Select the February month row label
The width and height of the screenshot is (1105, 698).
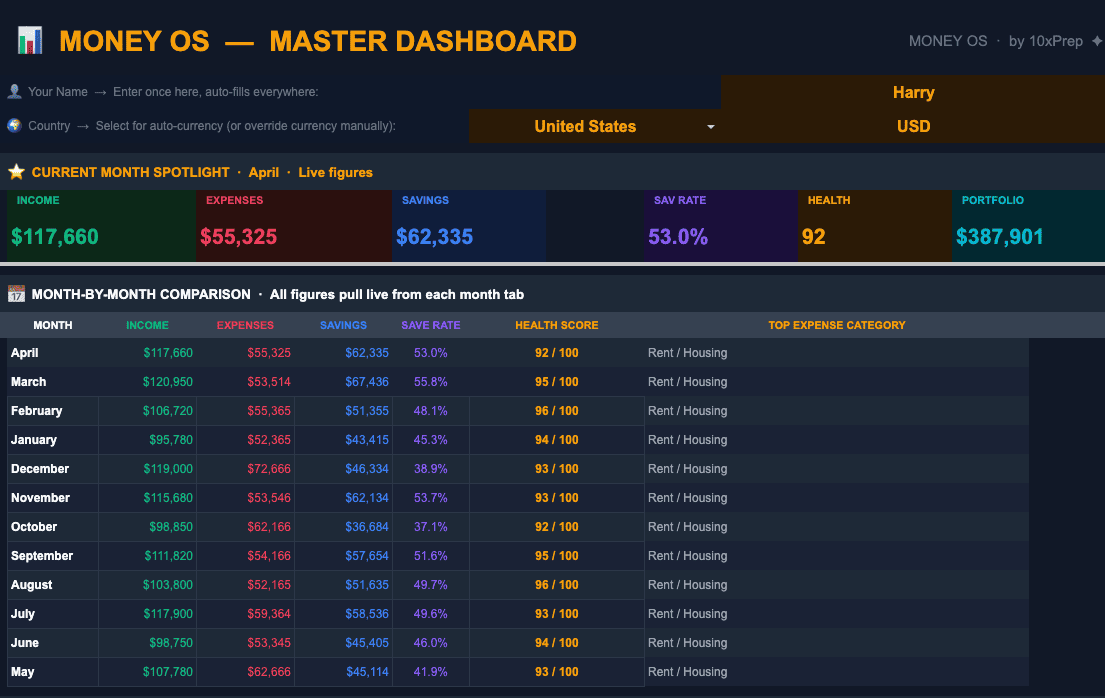click(37, 410)
